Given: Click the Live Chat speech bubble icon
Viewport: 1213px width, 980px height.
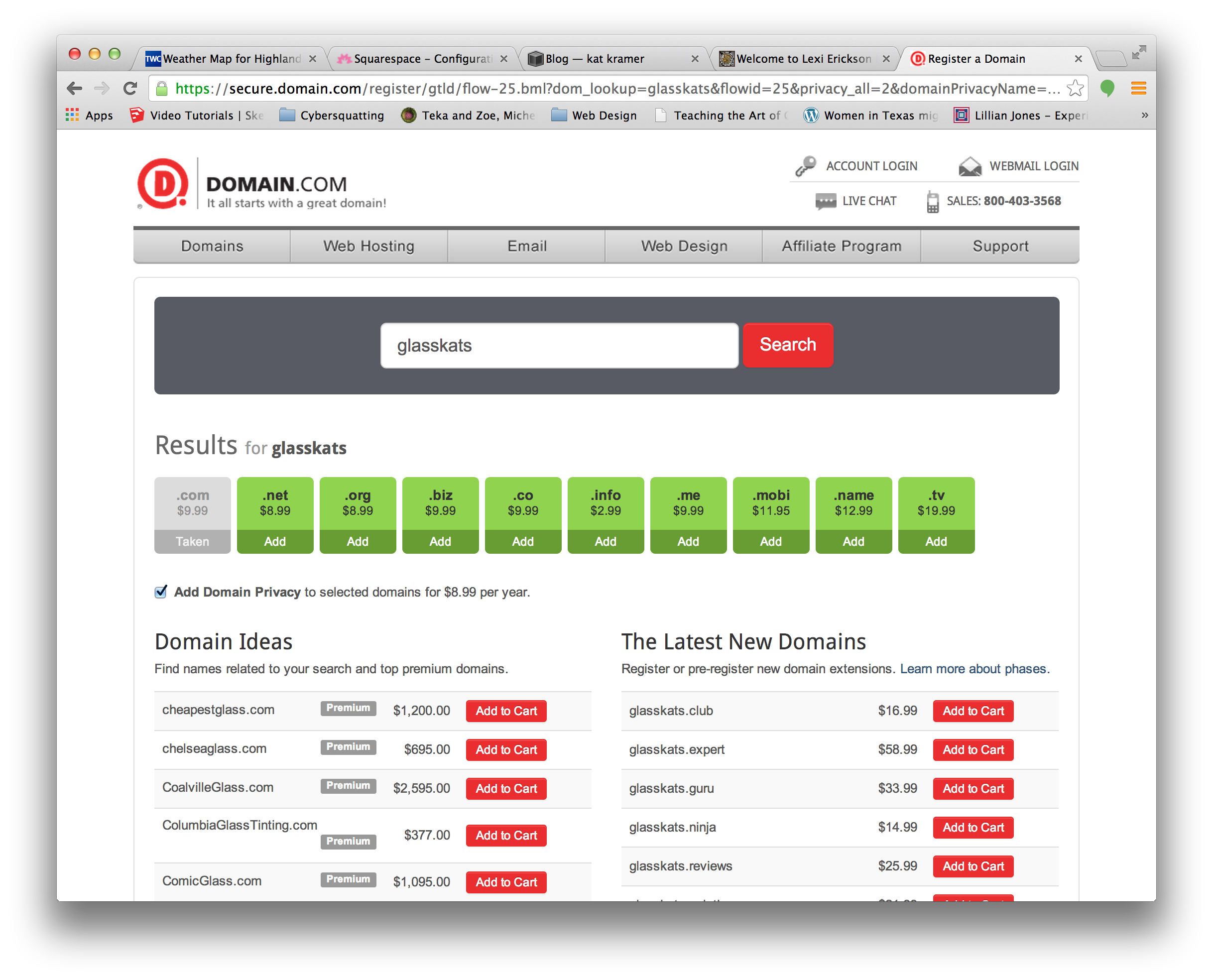Looking at the screenshot, I should [x=826, y=201].
